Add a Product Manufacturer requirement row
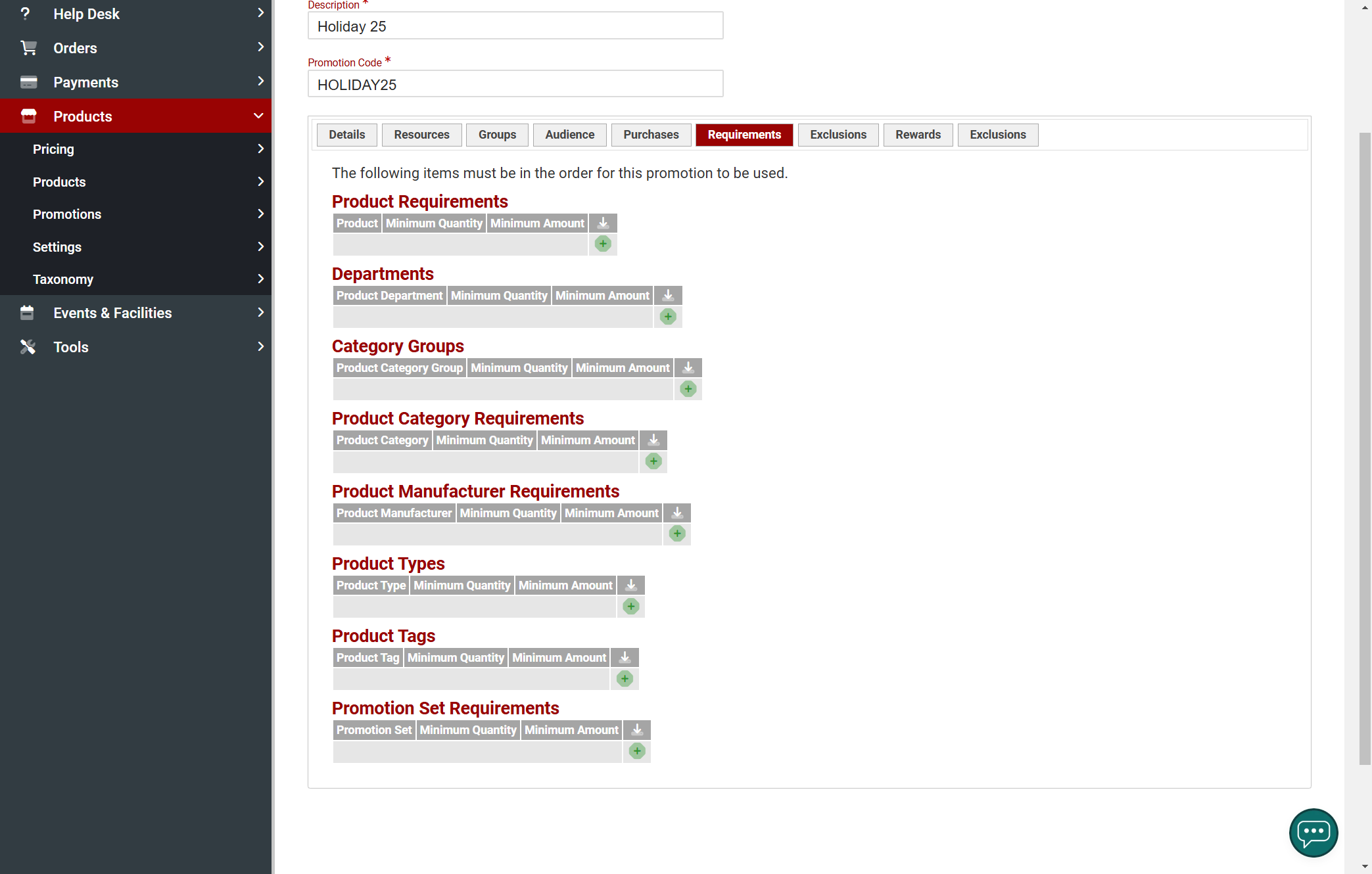This screenshot has width=1372, height=874. pos(677,534)
